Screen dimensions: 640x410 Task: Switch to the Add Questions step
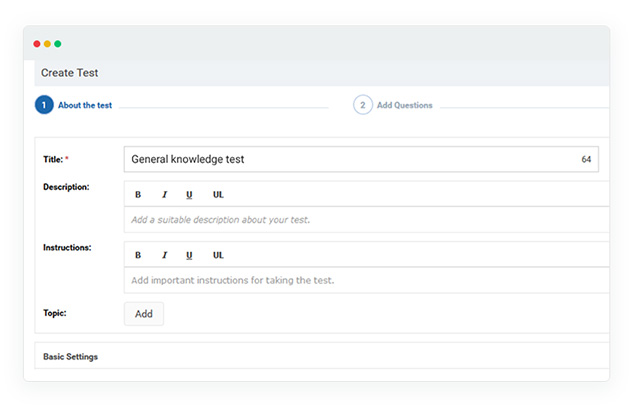404,105
